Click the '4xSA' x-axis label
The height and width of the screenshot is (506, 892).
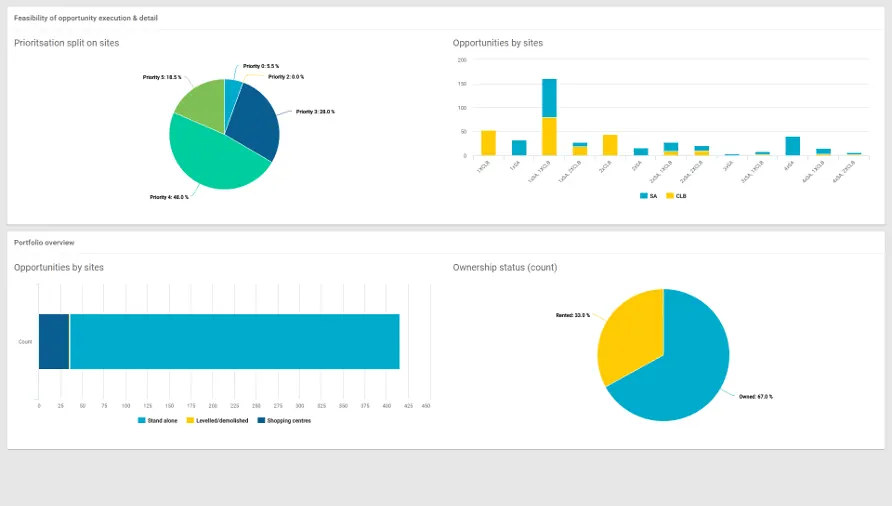[788, 166]
